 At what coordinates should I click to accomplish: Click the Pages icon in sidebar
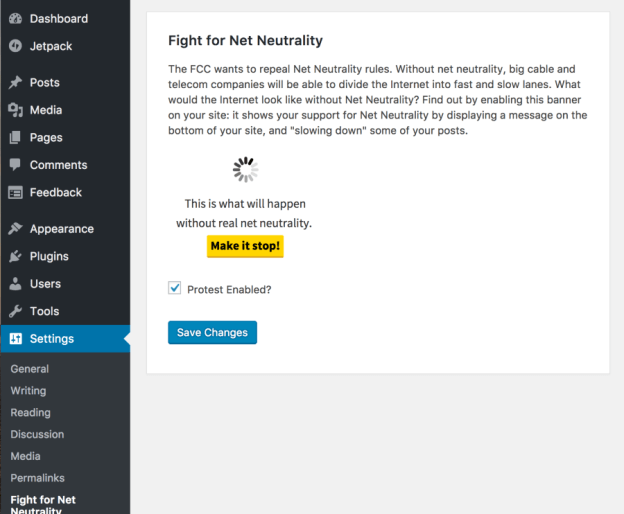15,137
